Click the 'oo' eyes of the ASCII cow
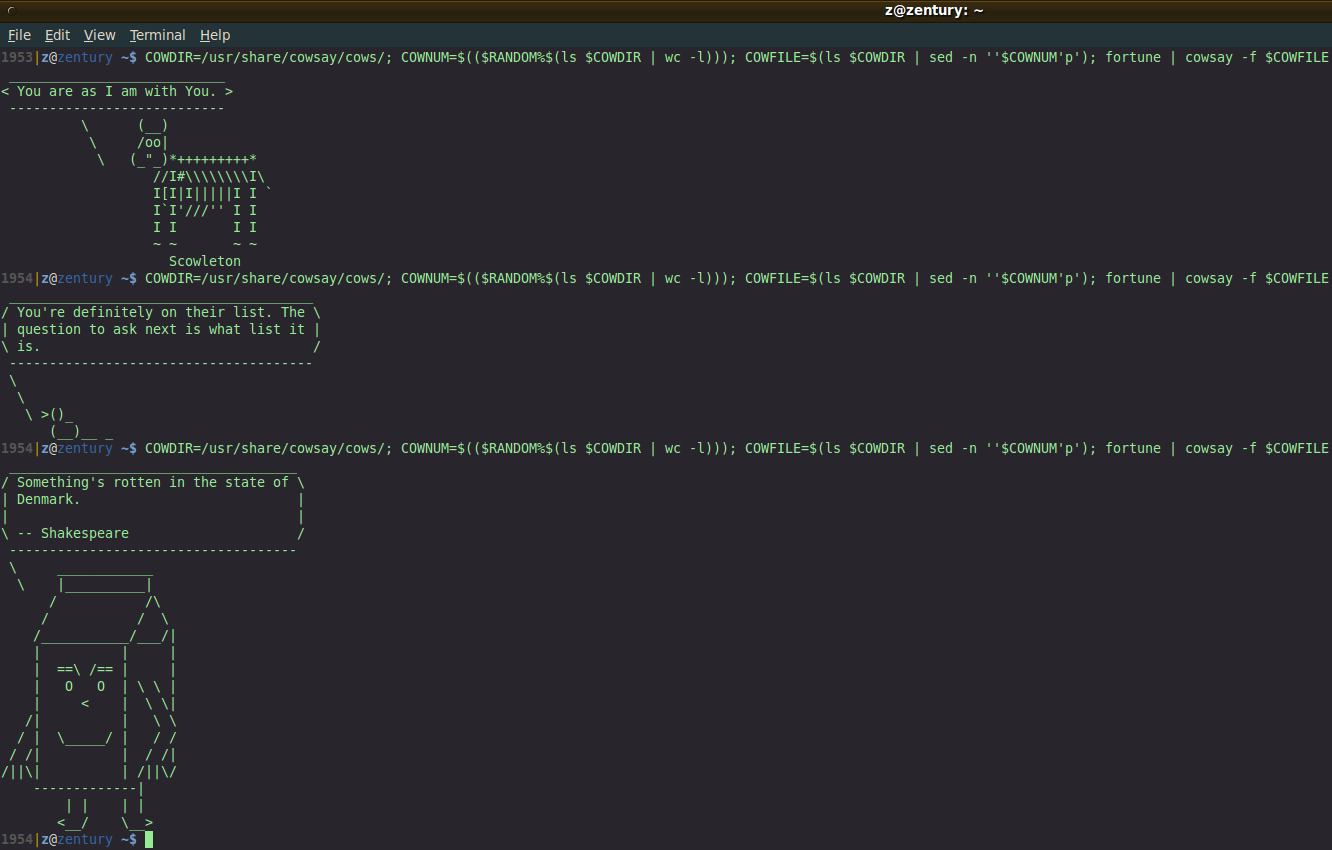Image resolution: width=1332 pixels, height=850 pixels. (153, 142)
